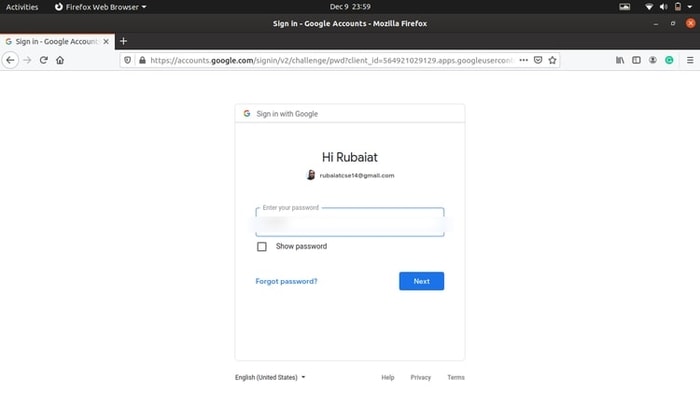Image resolution: width=700 pixels, height=394 pixels.
Task: Open tracking protection shield in address bar
Action: tap(128, 60)
